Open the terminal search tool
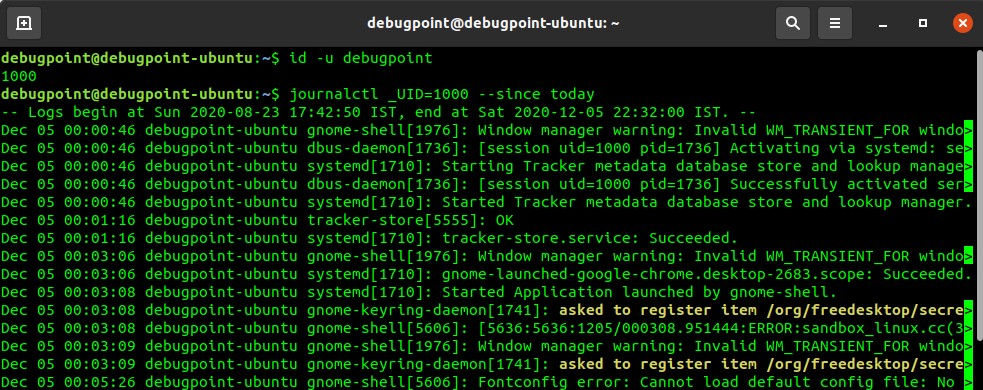 pos(793,23)
